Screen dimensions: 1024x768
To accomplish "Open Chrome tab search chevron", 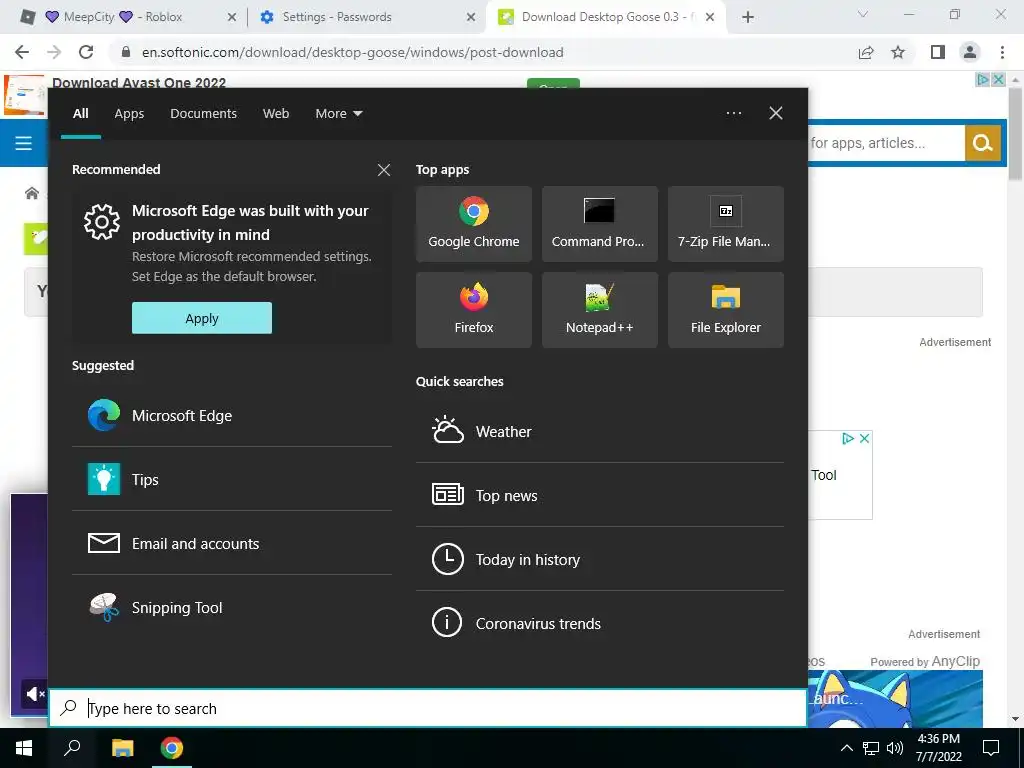I will point(863,14).
